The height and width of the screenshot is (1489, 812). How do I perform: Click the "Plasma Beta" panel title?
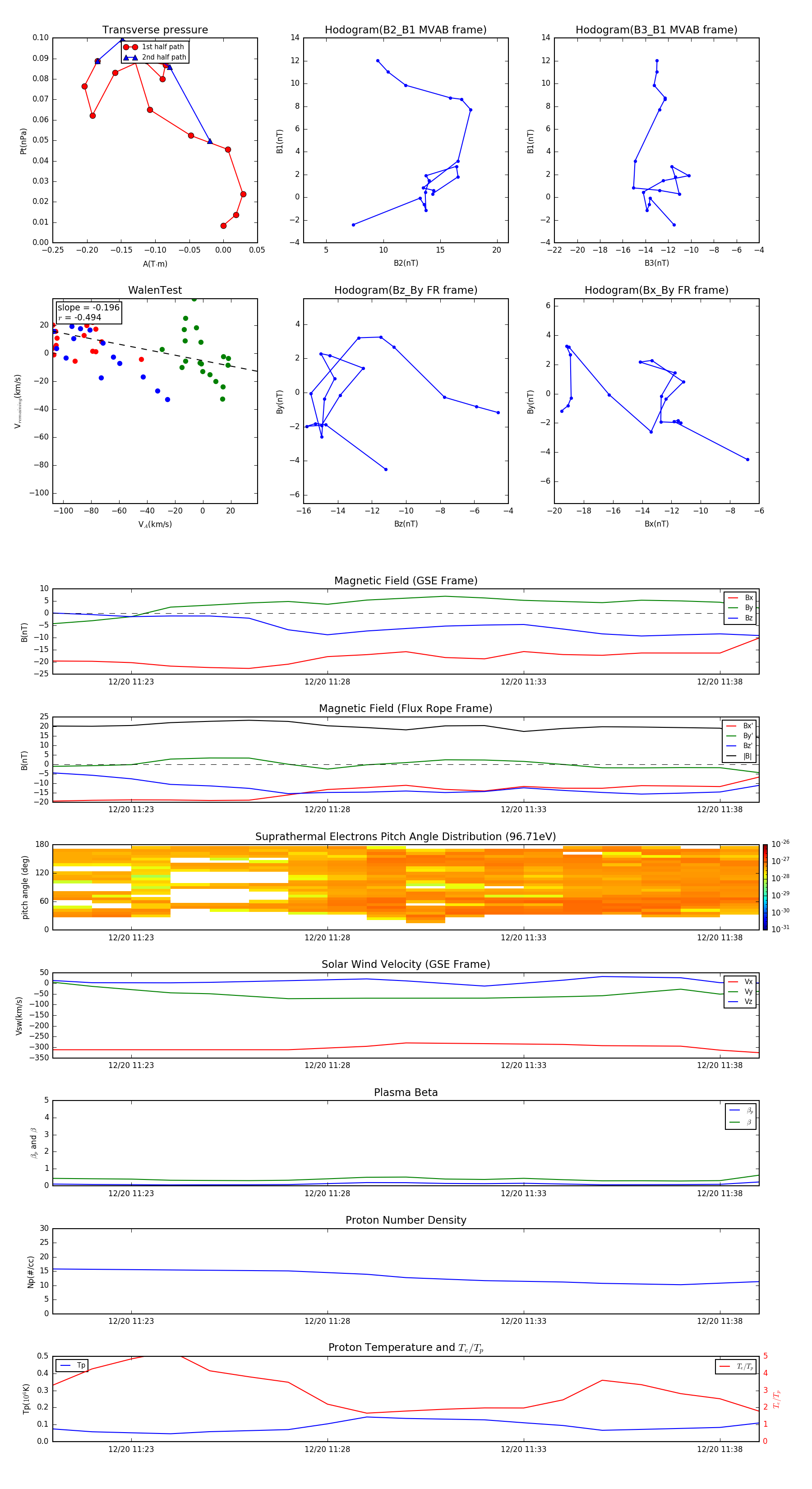tap(406, 1092)
